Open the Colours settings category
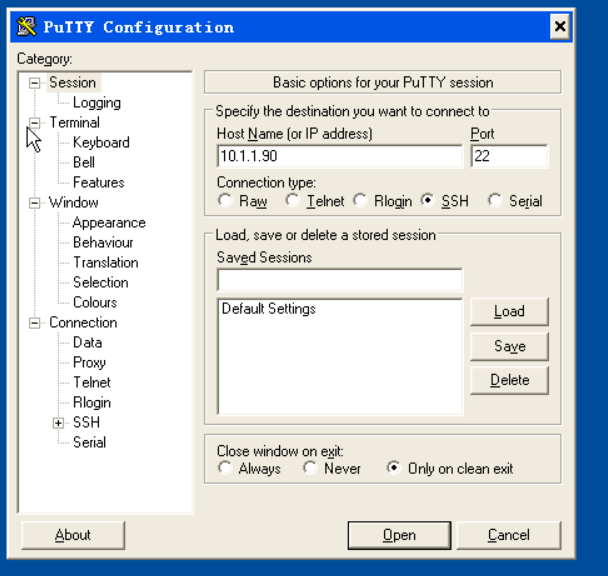608x576 pixels. tap(95, 303)
